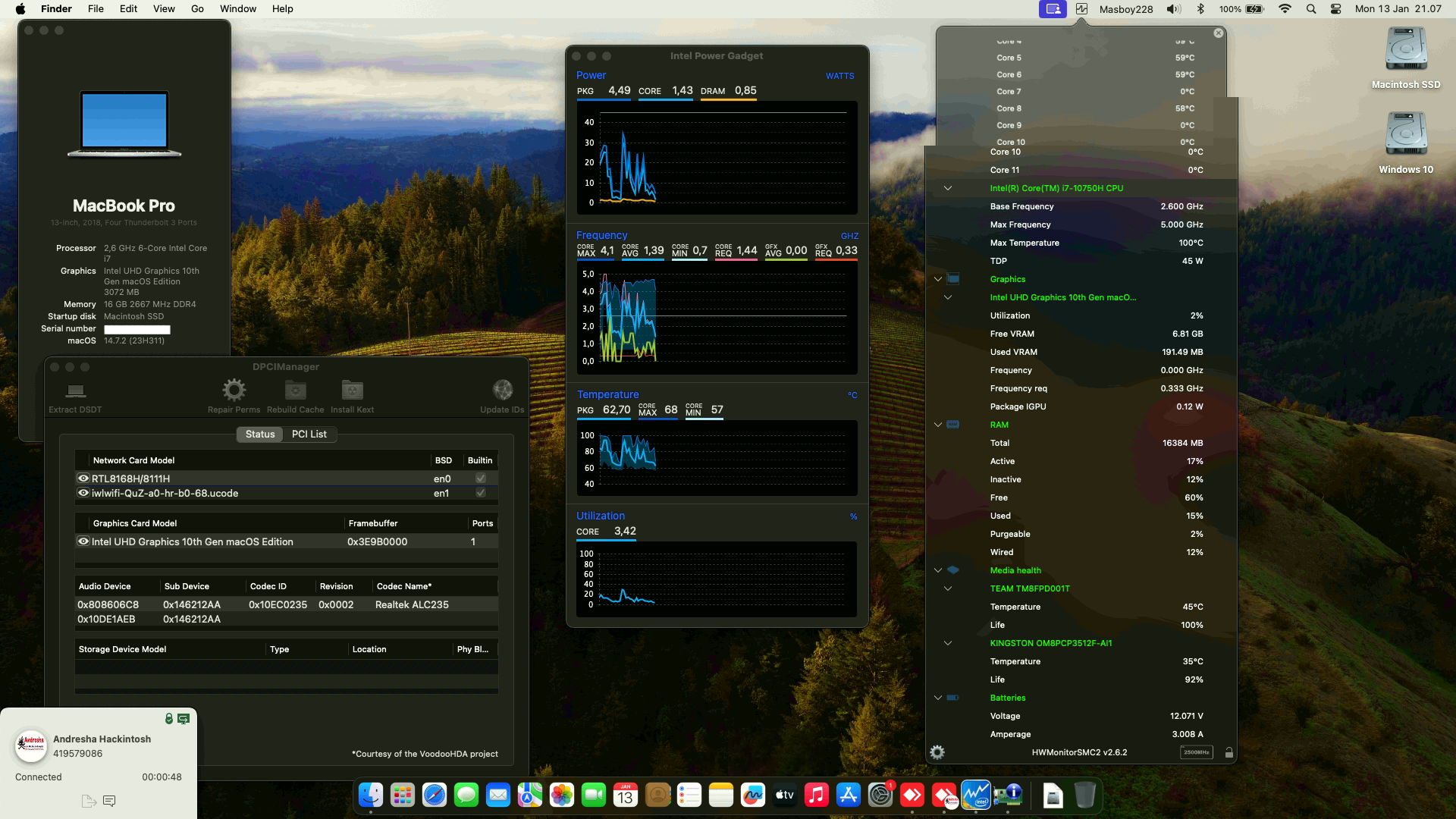Switch to the PCI List tab

(x=309, y=434)
